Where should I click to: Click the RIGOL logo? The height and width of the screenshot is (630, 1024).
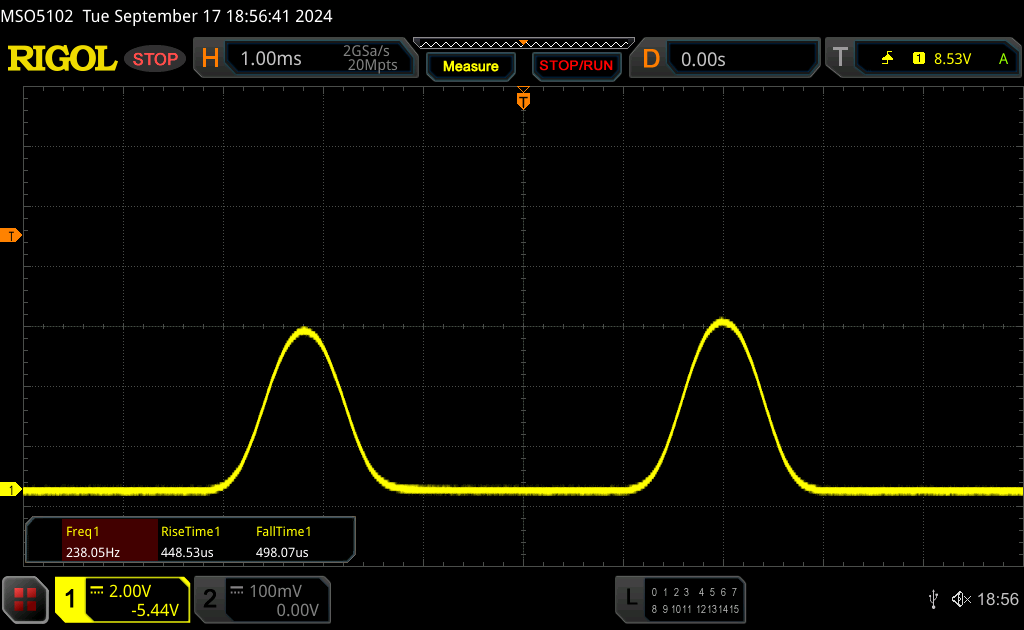coord(62,59)
